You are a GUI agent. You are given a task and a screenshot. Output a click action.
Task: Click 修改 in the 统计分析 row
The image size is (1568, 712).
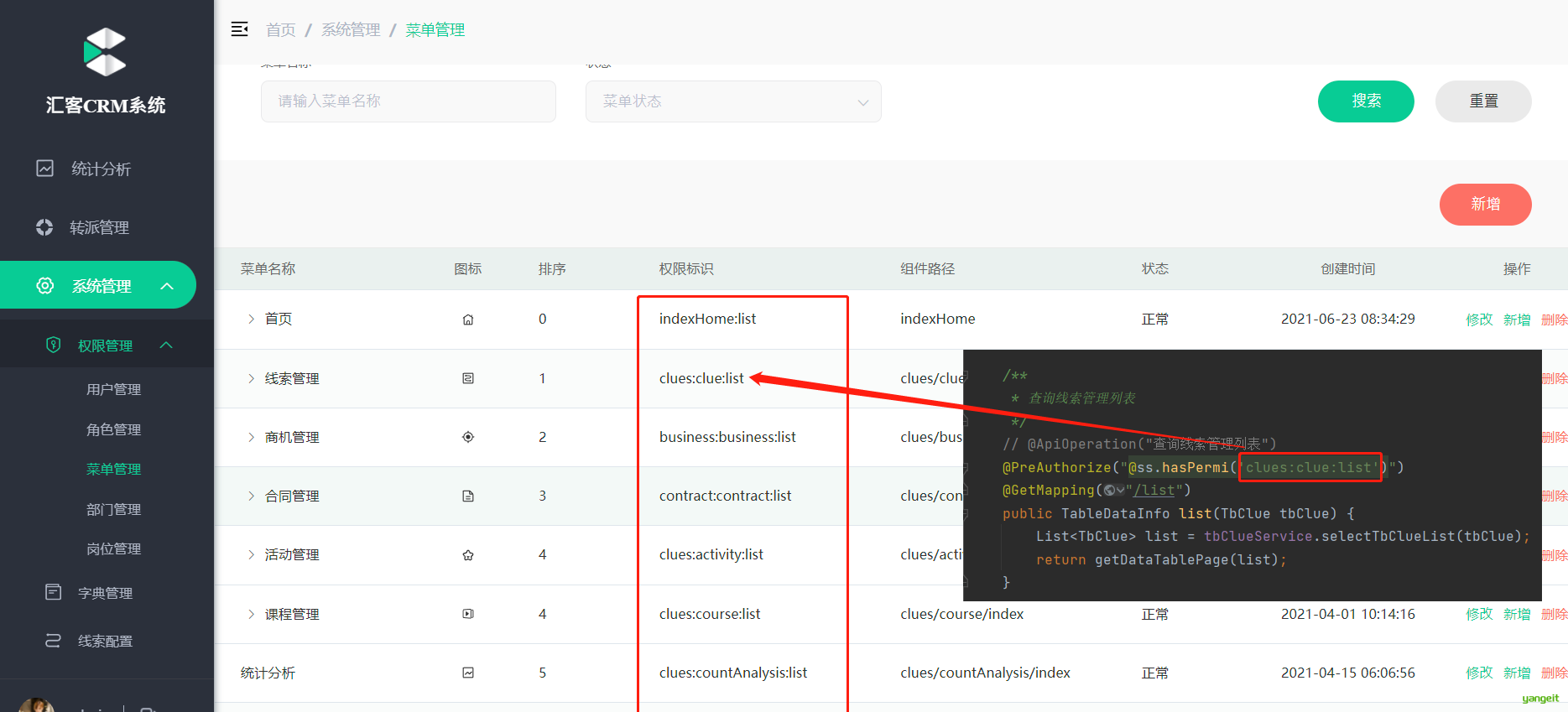(x=1479, y=673)
